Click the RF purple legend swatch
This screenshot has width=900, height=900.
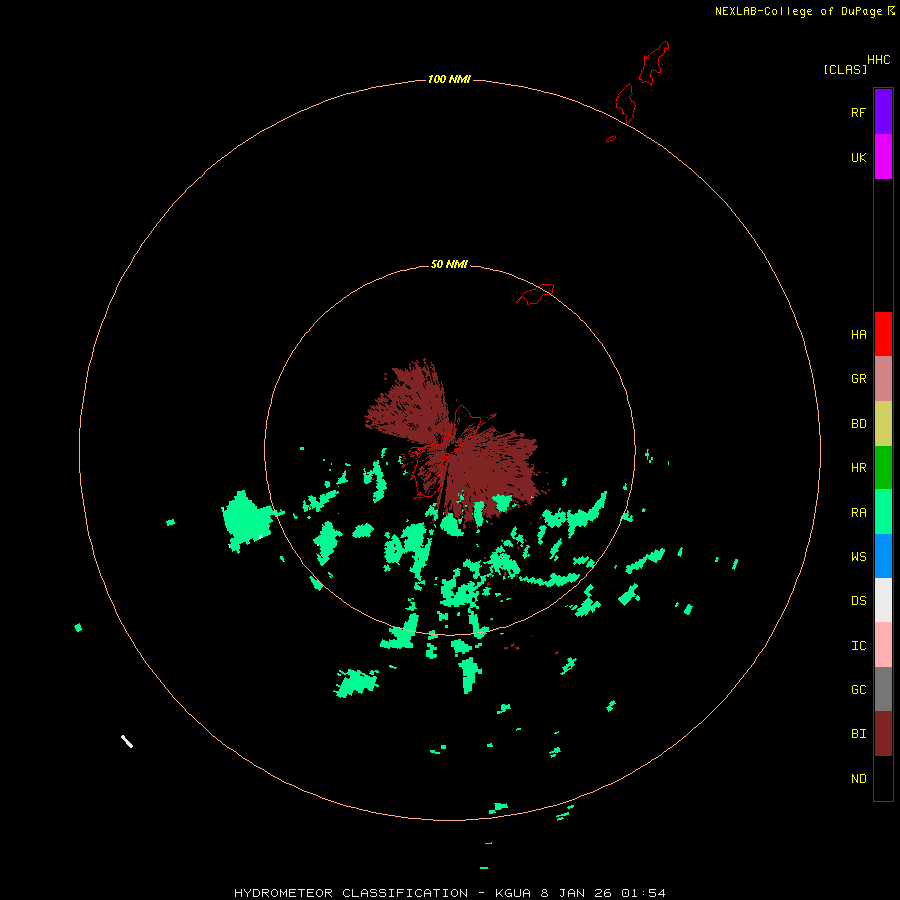coord(883,112)
